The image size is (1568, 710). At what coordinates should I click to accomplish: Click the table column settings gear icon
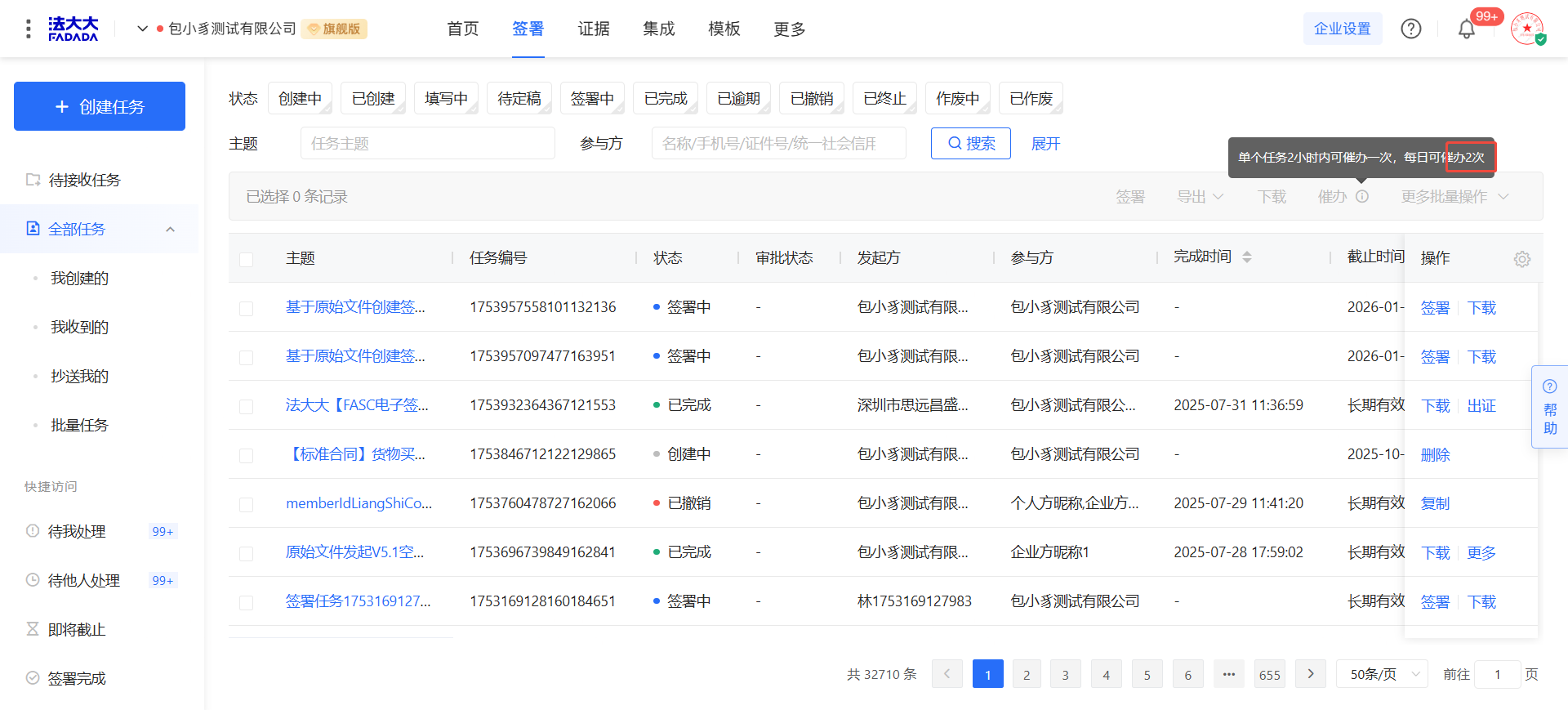tap(1522, 259)
